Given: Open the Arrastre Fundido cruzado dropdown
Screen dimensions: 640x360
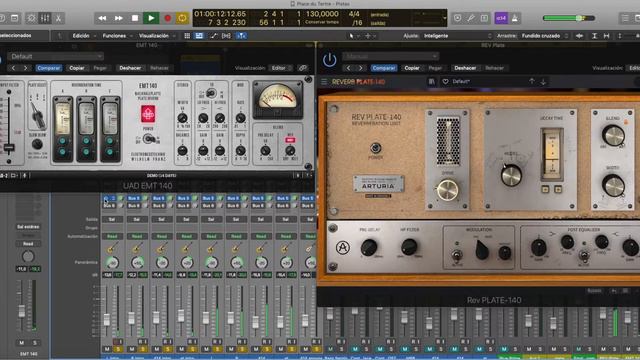Looking at the screenshot, I should [x=544, y=36].
